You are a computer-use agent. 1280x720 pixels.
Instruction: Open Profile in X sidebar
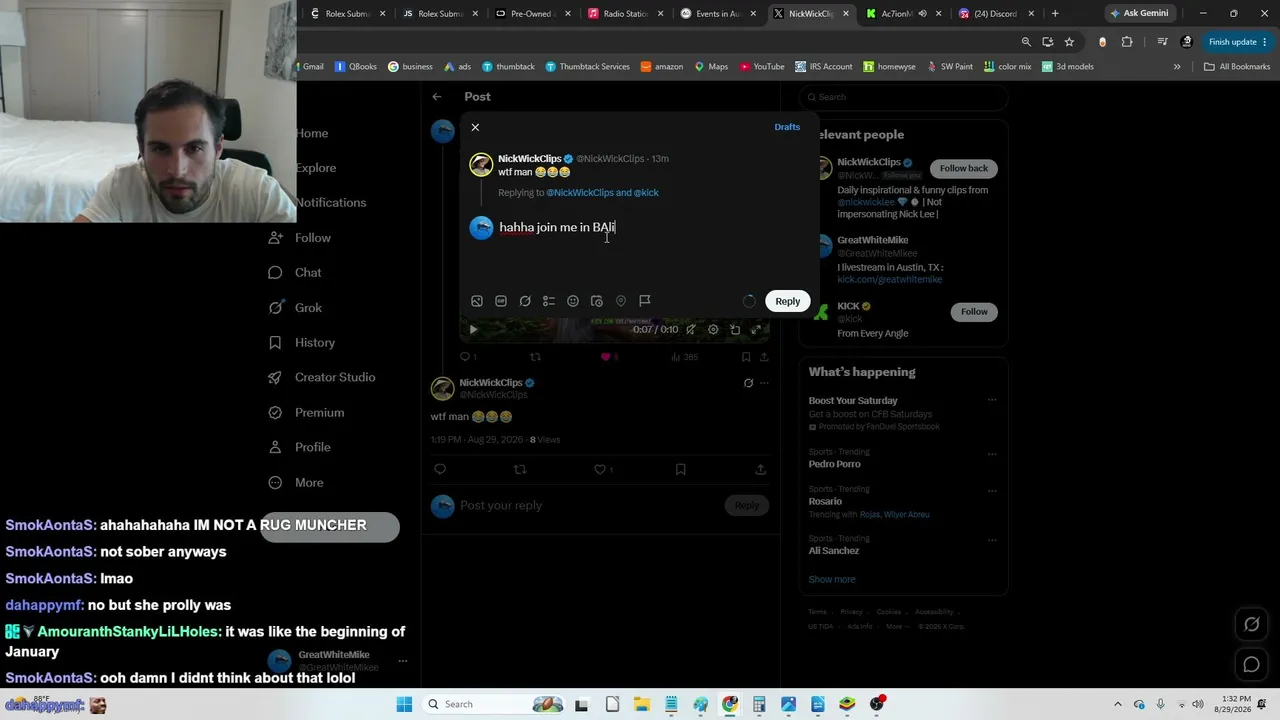[x=299, y=447]
